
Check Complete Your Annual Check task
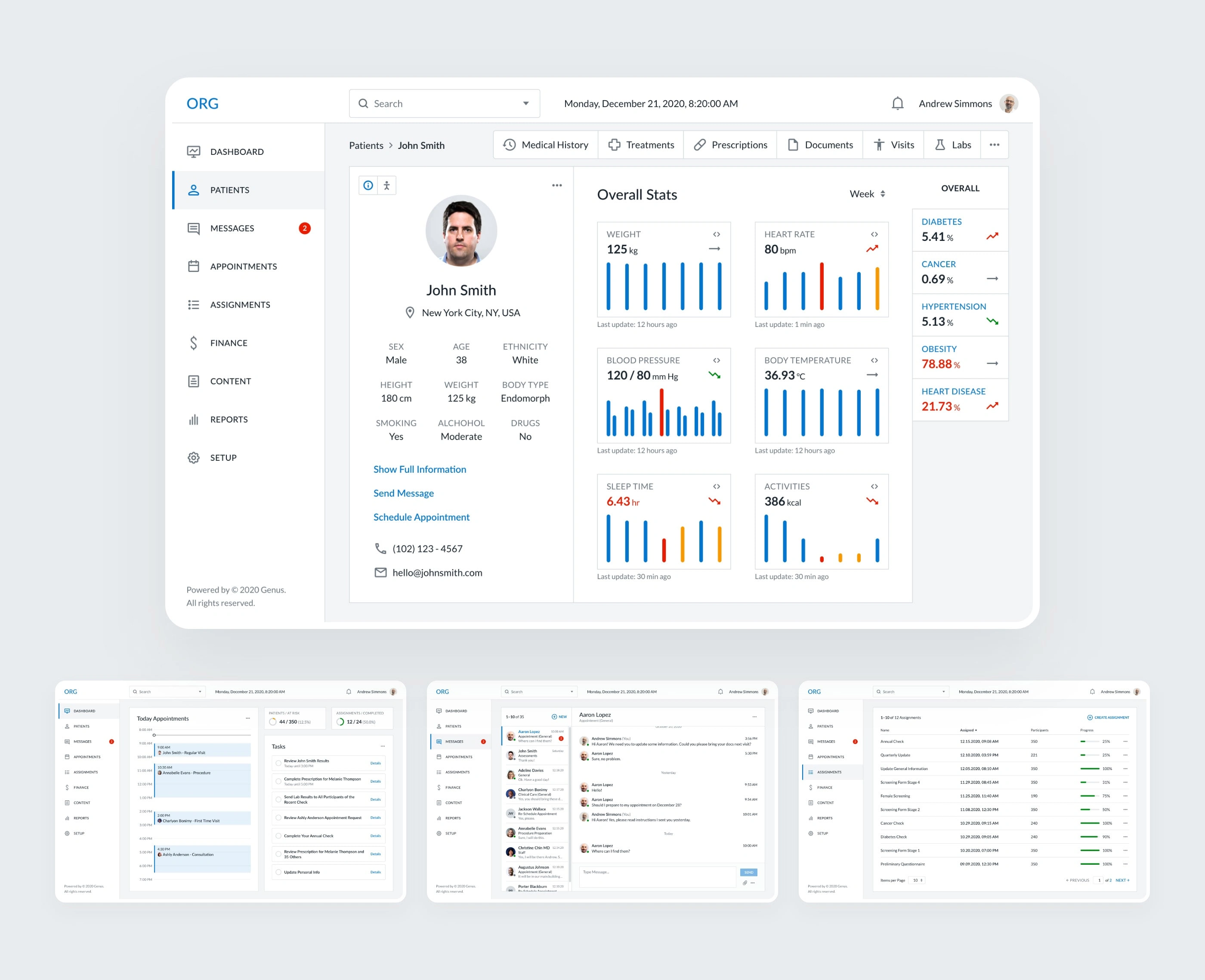tap(278, 835)
